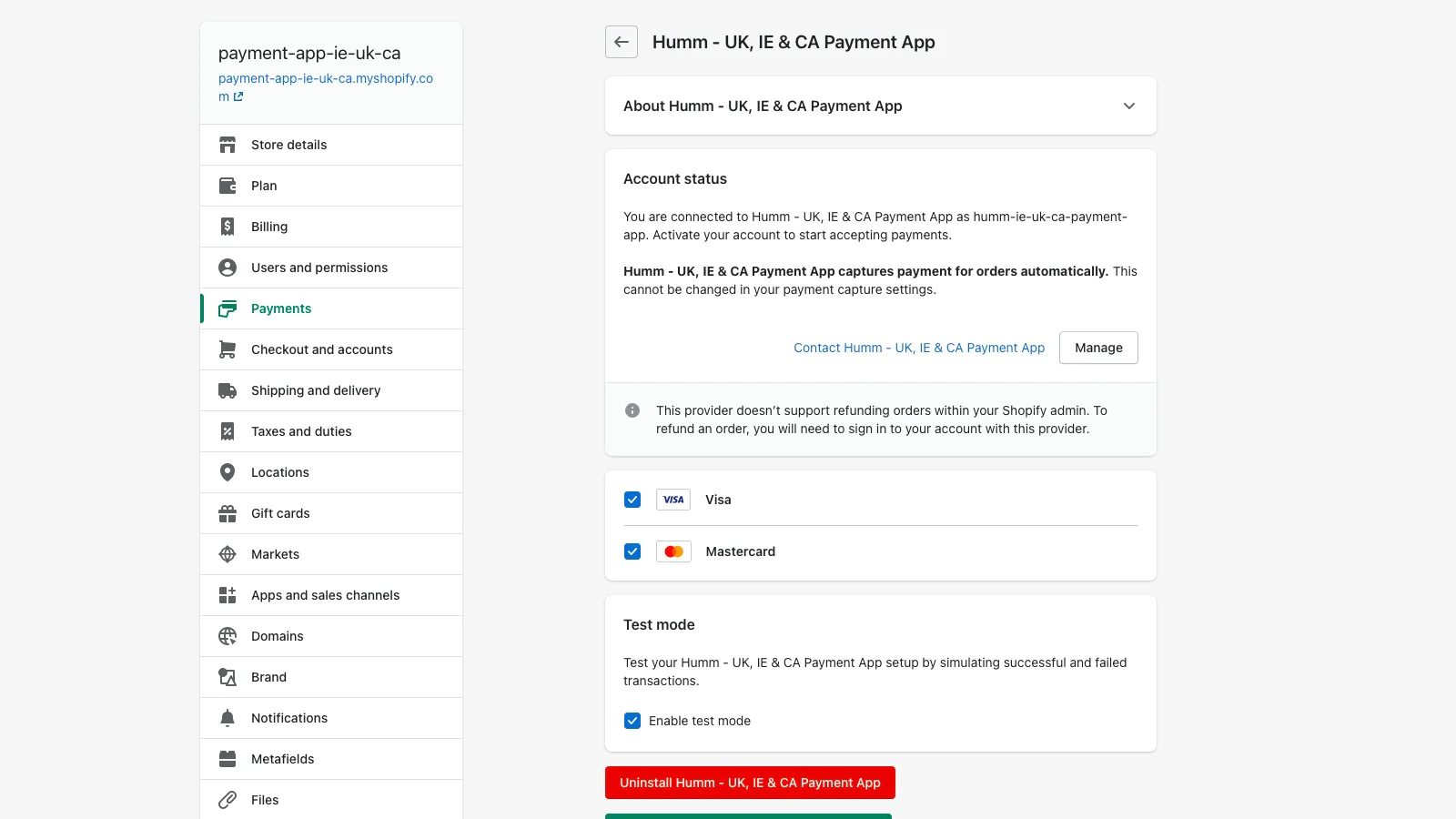Open Gift cards settings

point(331,513)
